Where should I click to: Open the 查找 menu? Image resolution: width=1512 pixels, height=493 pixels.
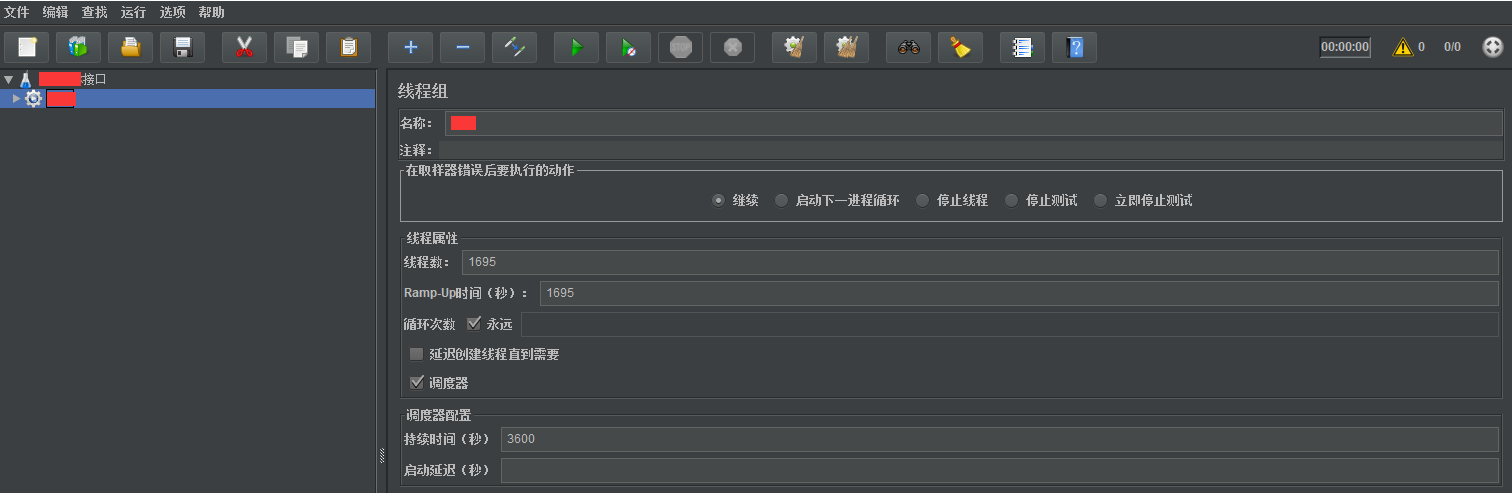tap(95, 12)
